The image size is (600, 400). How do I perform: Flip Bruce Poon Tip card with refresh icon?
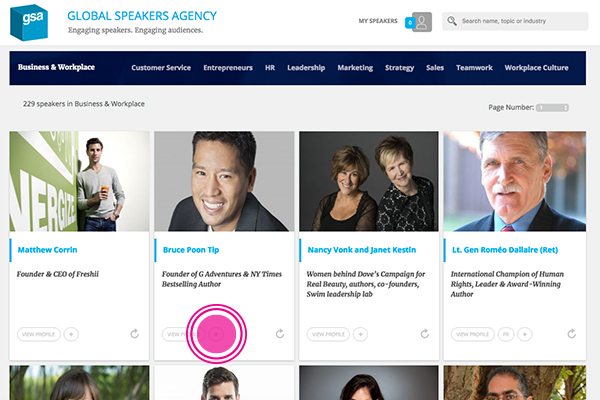click(280, 334)
